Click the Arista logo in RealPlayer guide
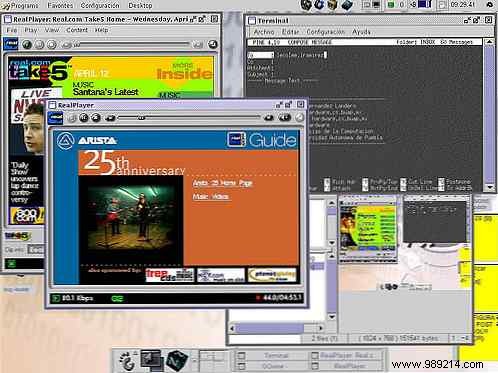Image resolution: width=498 pixels, height=373 pixels. click(87, 140)
